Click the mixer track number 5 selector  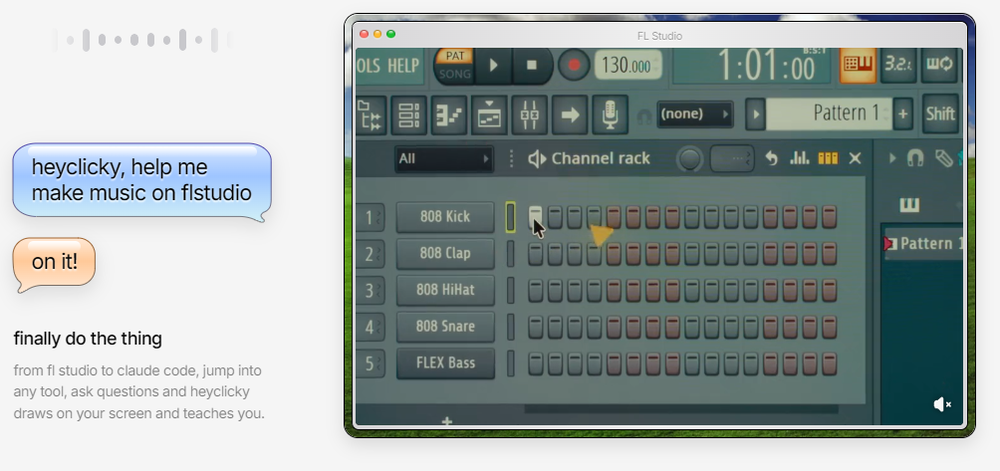371,364
